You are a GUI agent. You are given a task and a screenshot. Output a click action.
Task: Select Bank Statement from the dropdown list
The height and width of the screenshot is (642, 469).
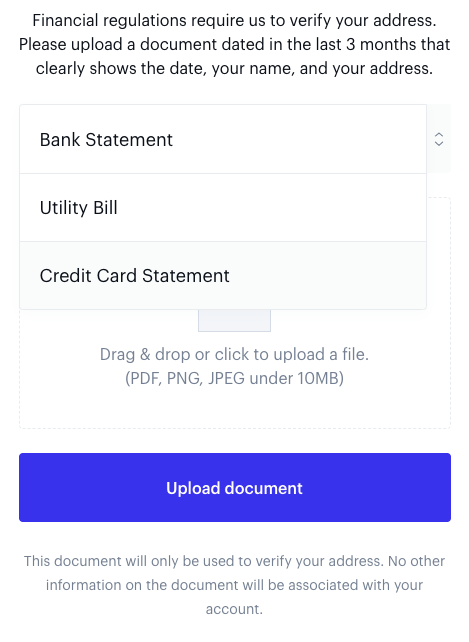pos(223,139)
